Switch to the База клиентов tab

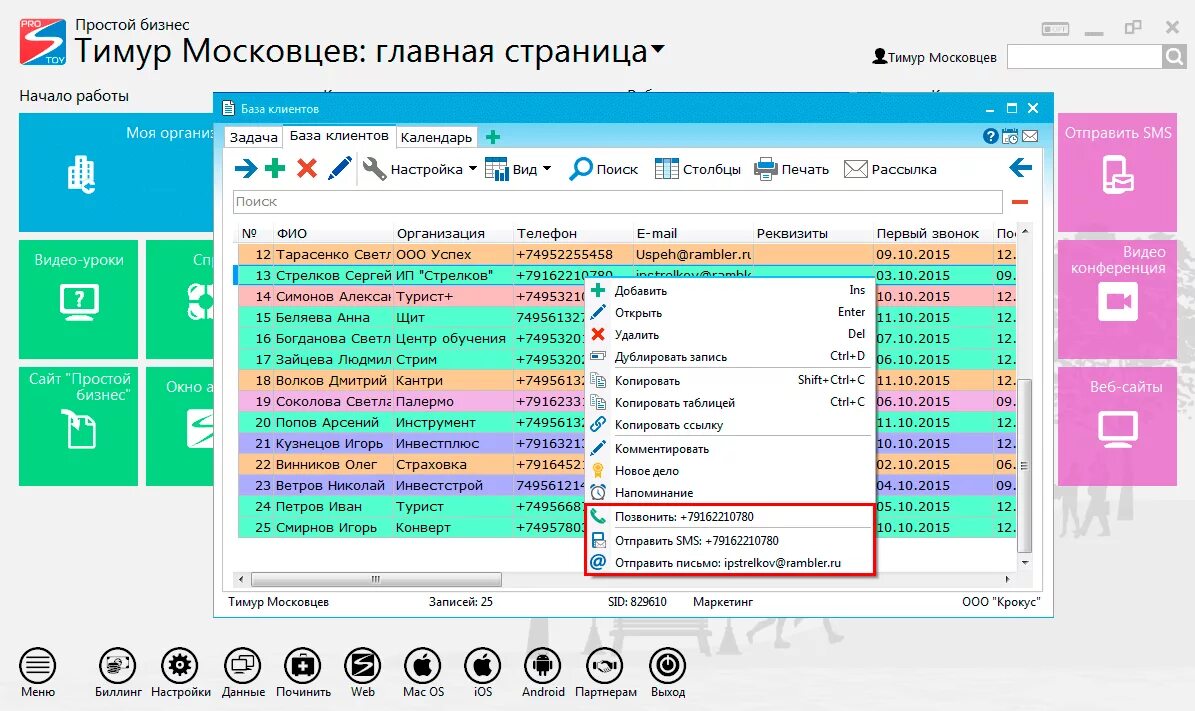339,136
